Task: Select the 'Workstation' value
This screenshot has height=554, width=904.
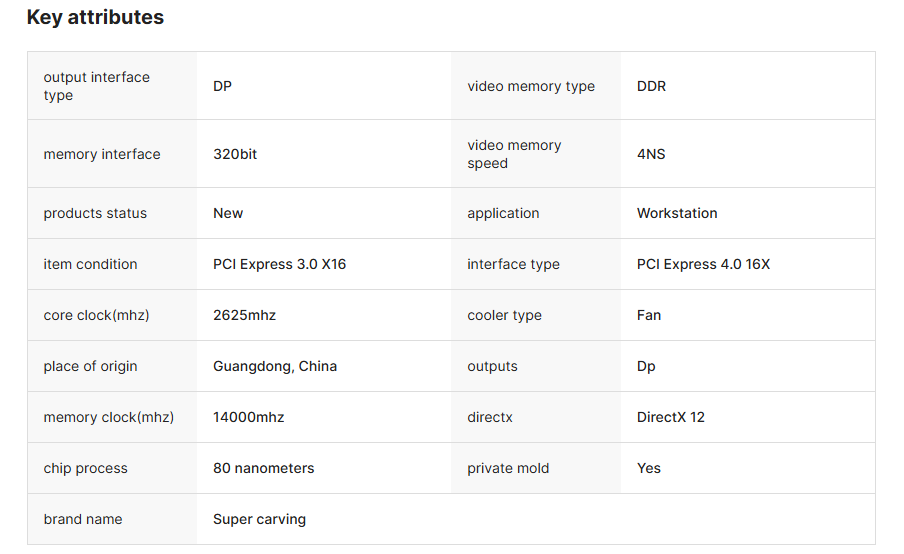Action: tap(677, 213)
